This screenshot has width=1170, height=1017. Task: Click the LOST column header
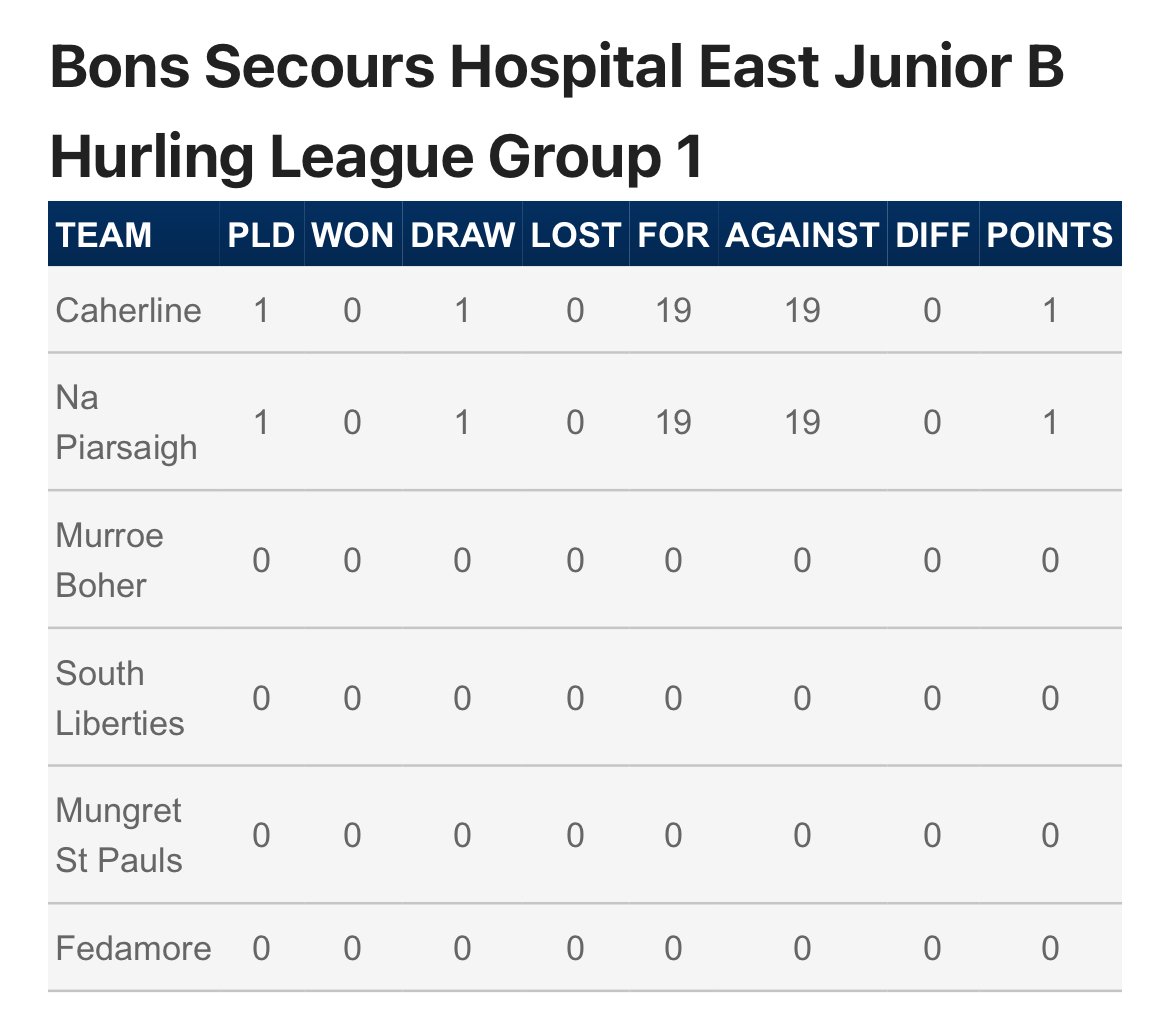[575, 235]
